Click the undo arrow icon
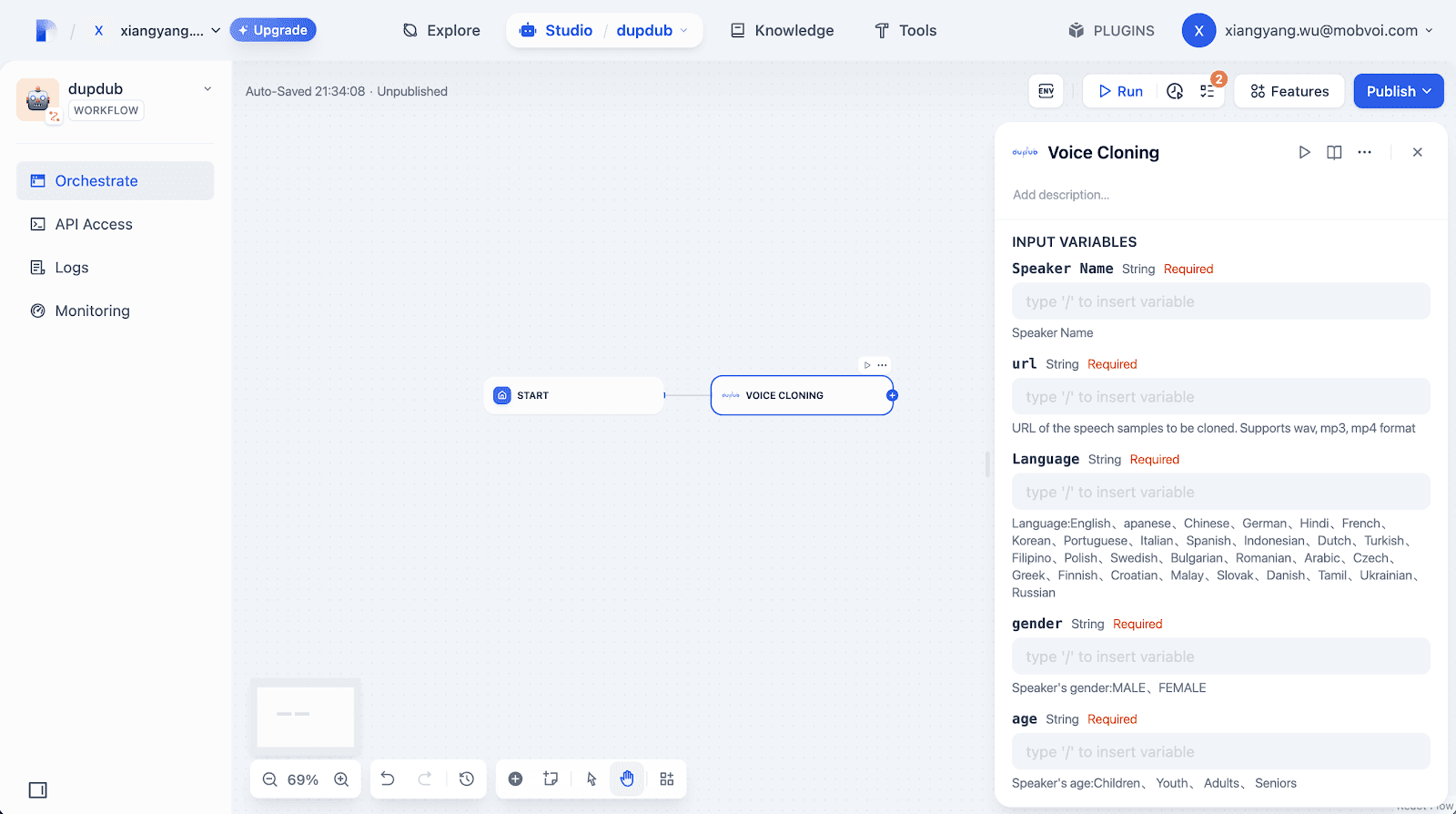The height and width of the screenshot is (814, 1456). pos(388,778)
